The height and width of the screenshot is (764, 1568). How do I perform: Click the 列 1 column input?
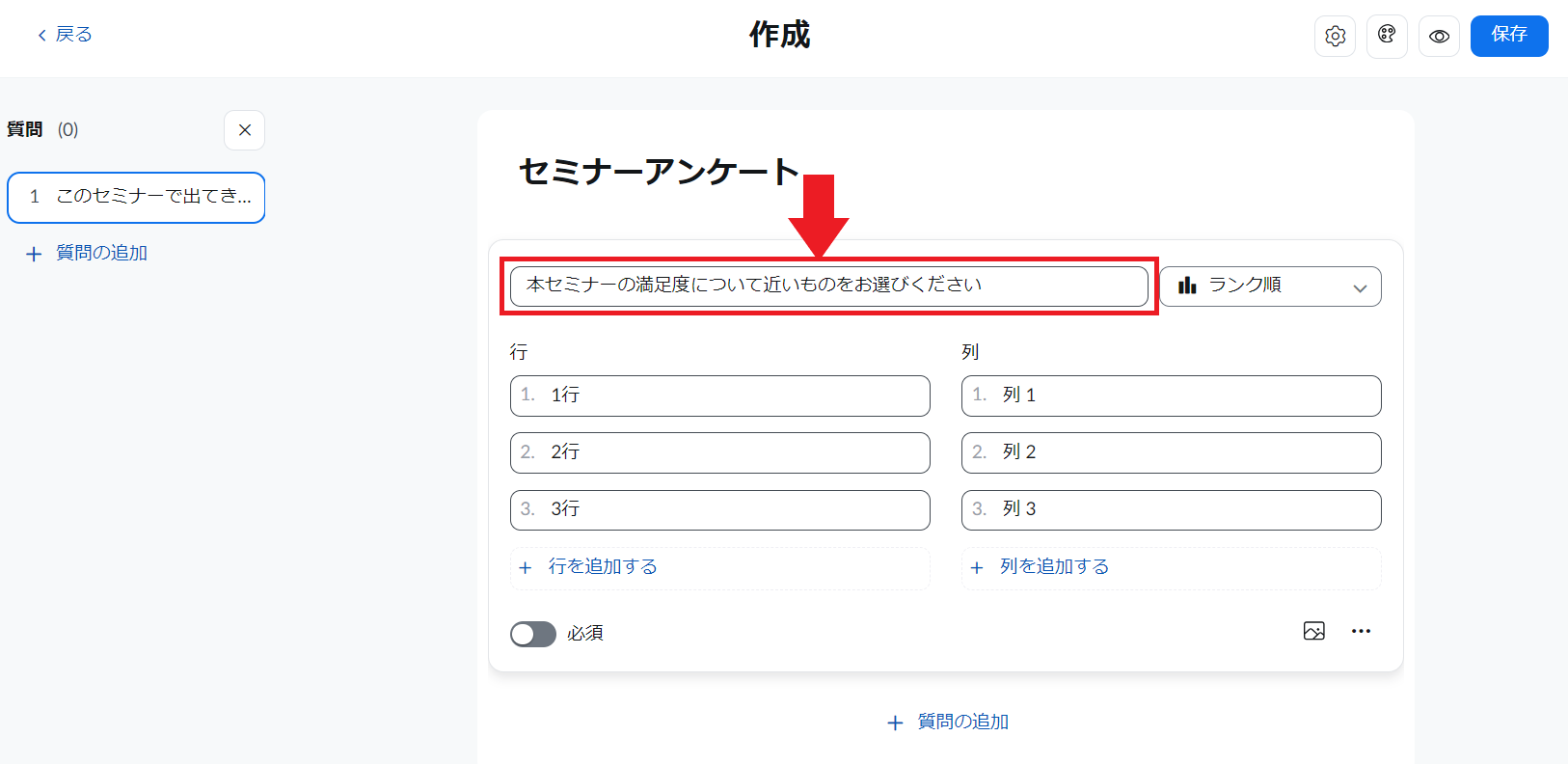click(x=1172, y=396)
